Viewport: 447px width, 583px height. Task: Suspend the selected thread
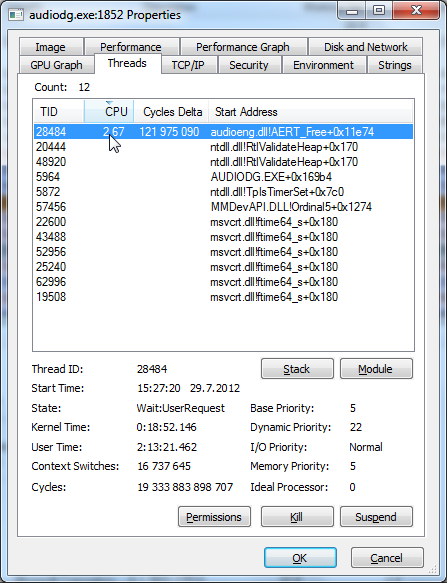[x=376, y=517]
